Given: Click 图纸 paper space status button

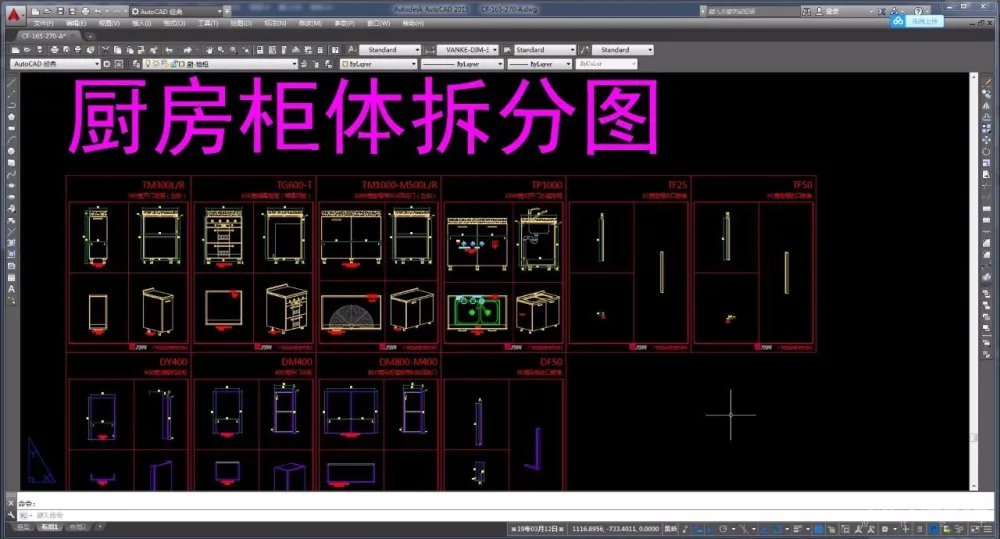Looking at the screenshot, I should [x=671, y=529].
